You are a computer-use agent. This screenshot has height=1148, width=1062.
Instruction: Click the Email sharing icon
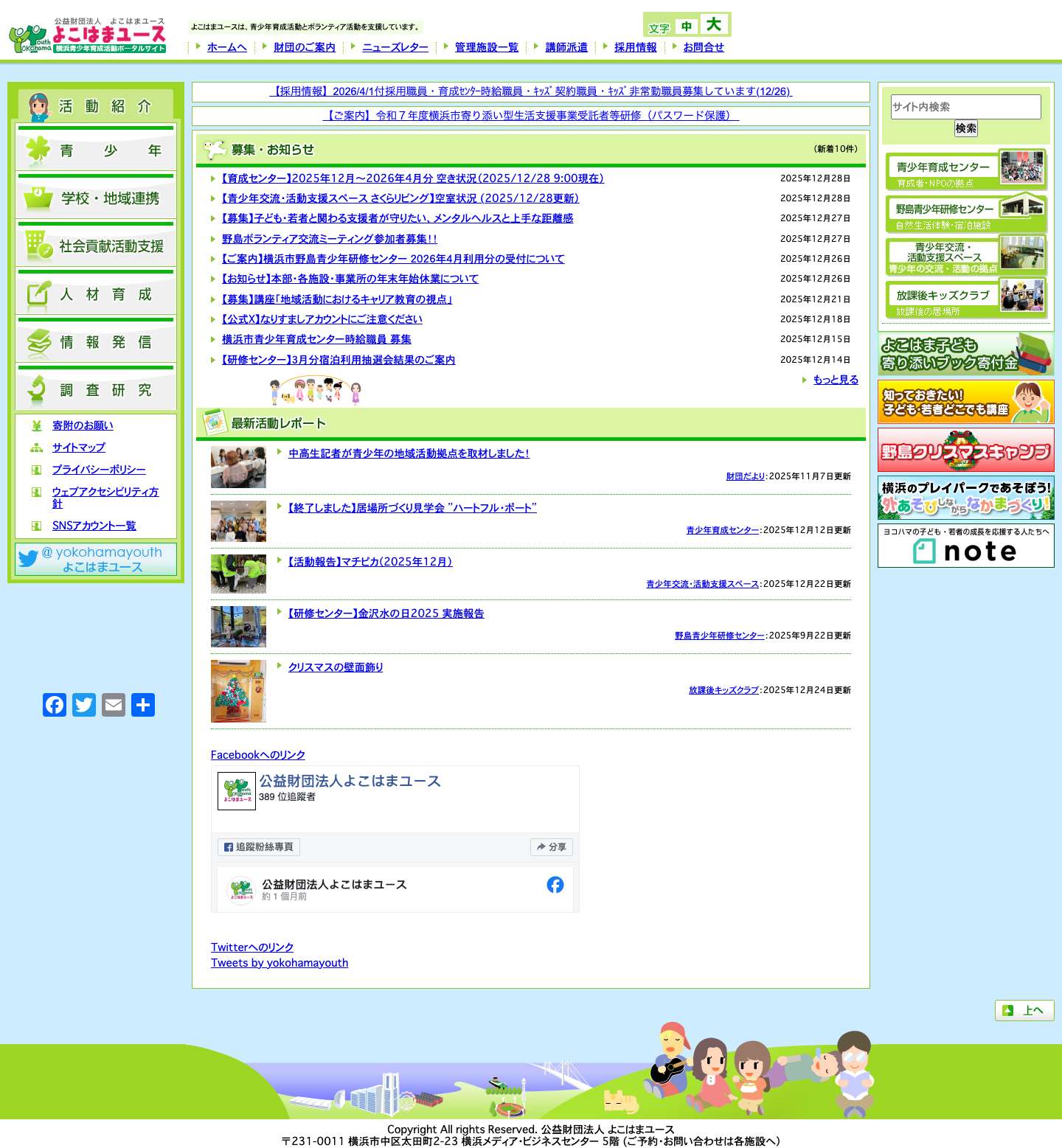pos(114,705)
